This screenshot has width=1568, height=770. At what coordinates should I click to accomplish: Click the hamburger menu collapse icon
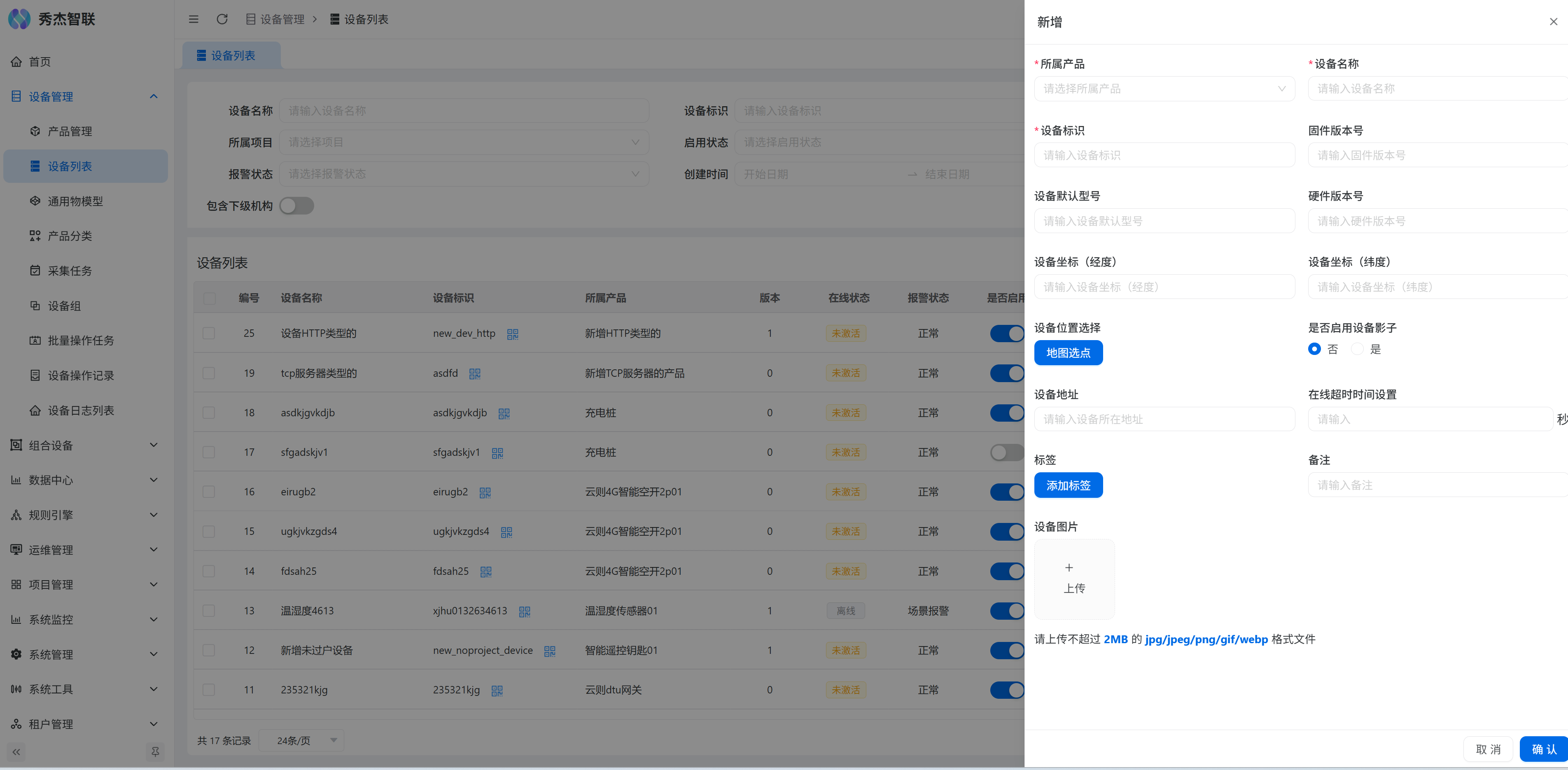click(194, 19)
